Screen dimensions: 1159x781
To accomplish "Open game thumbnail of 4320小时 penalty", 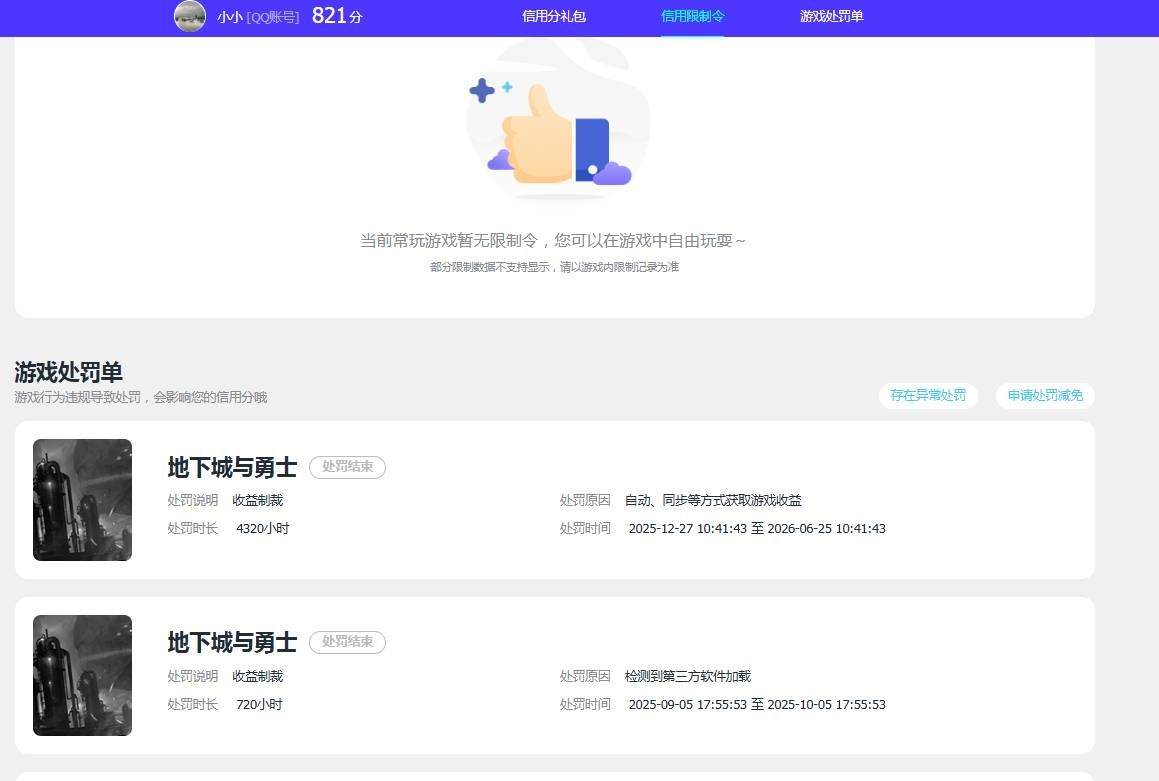I will tap(83, 500).
